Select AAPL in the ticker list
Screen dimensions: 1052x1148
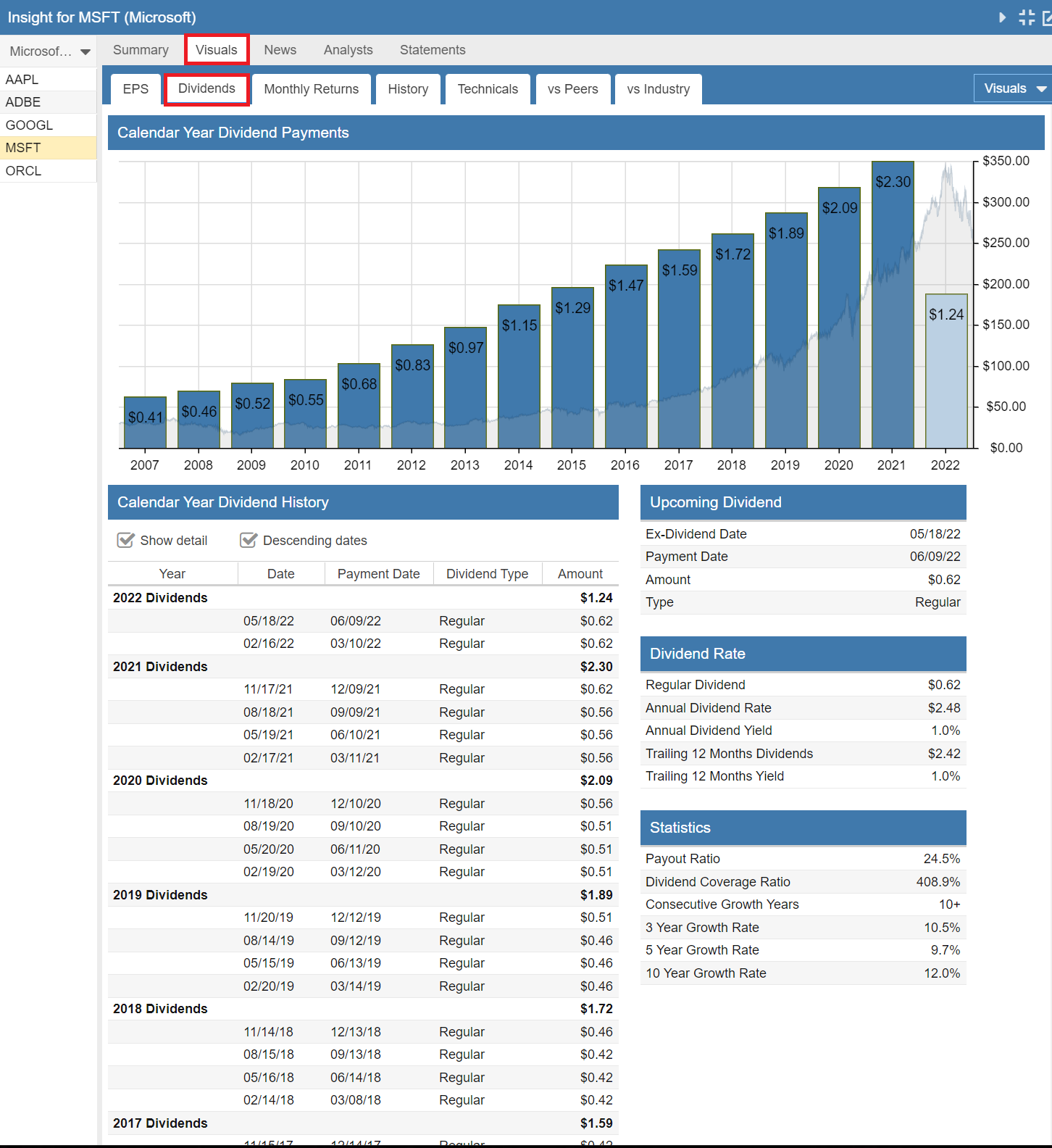pyautogui.click(x=48, y=79)
